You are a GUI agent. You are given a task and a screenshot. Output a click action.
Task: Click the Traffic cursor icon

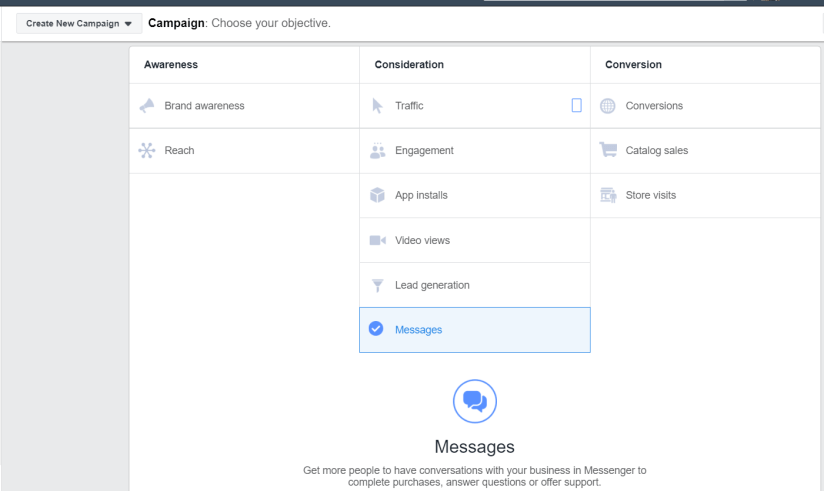pos(377,106)
